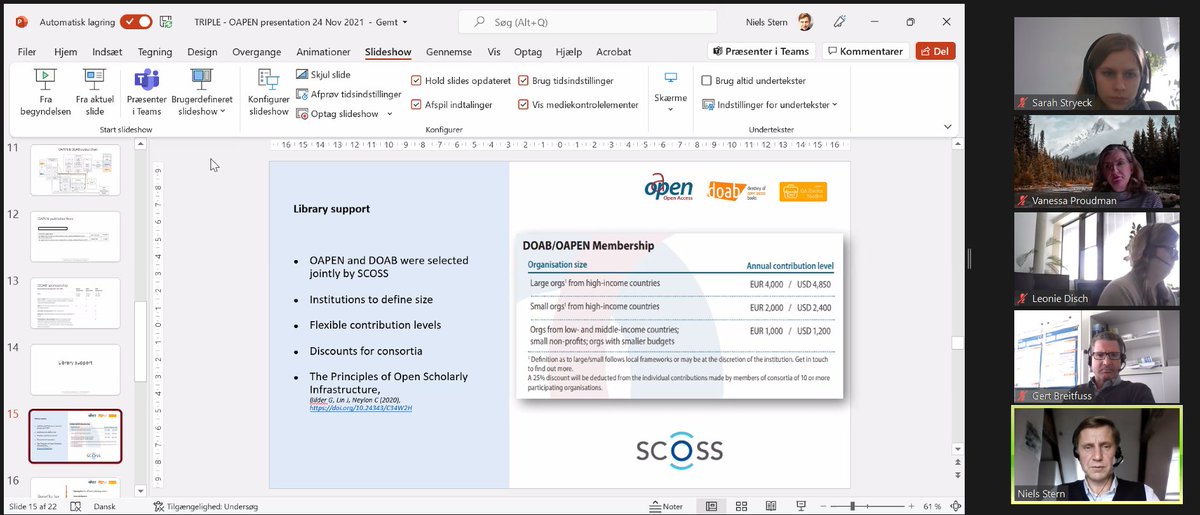
Task: Click Præsenter i Teams button top right
Action: 760,51
